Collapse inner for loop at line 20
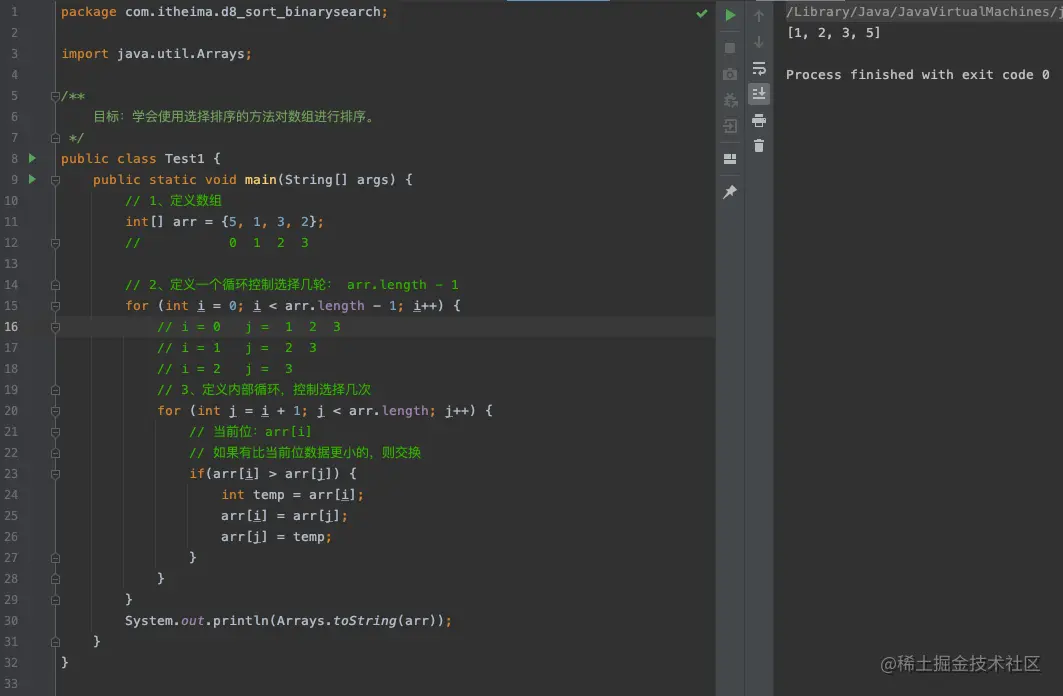 pyautogui.click(x=56, y=411)
